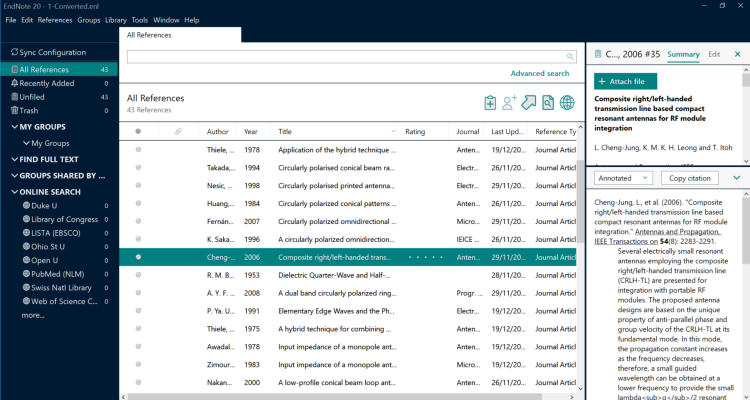This screenshot has height=400, width=750.
Task: Switch to the Edit tab in reference panel
Action: pyautogui.click(x=714, y=54)
